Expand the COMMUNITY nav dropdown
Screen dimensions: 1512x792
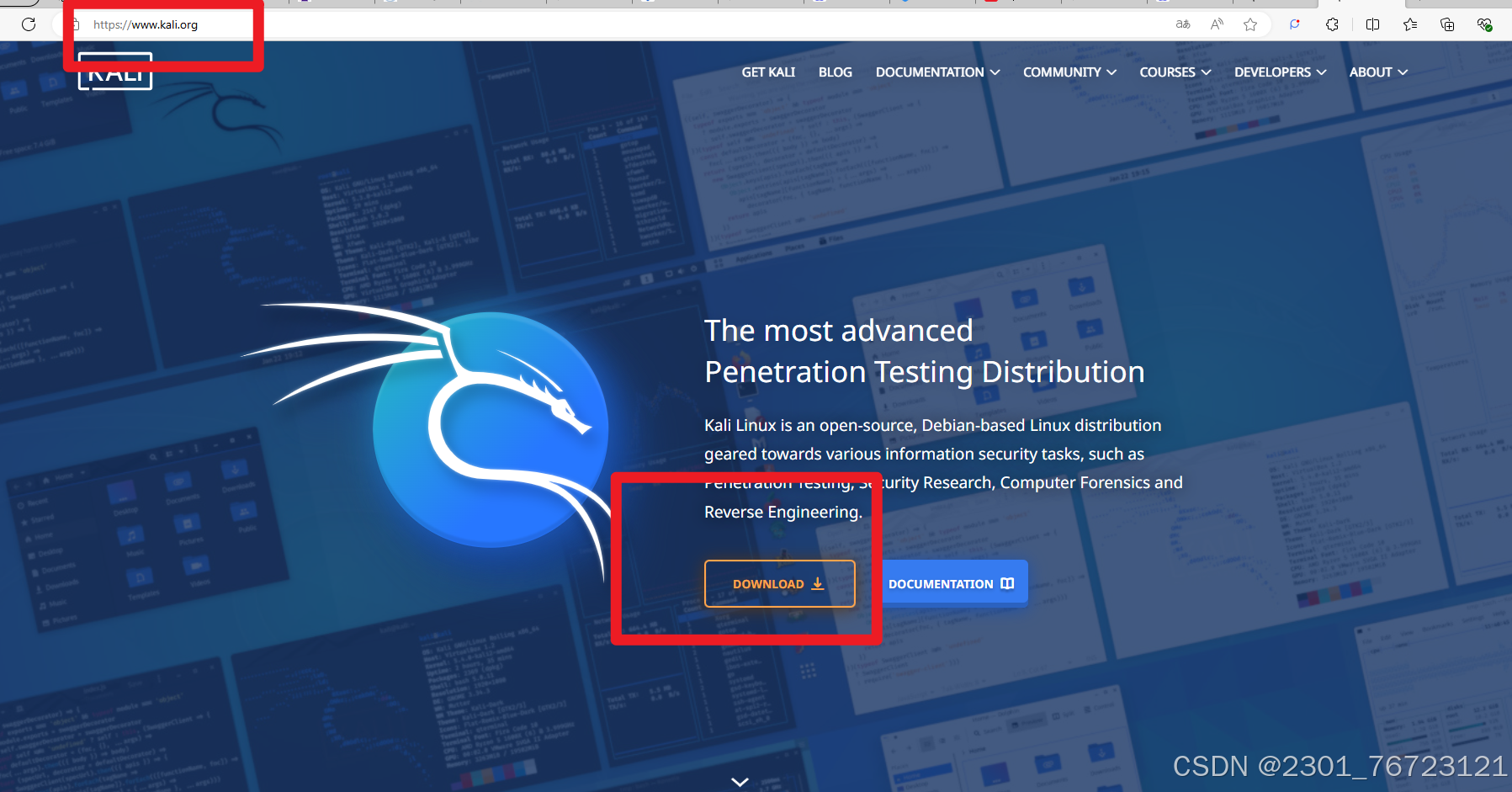click(1069, 72)
